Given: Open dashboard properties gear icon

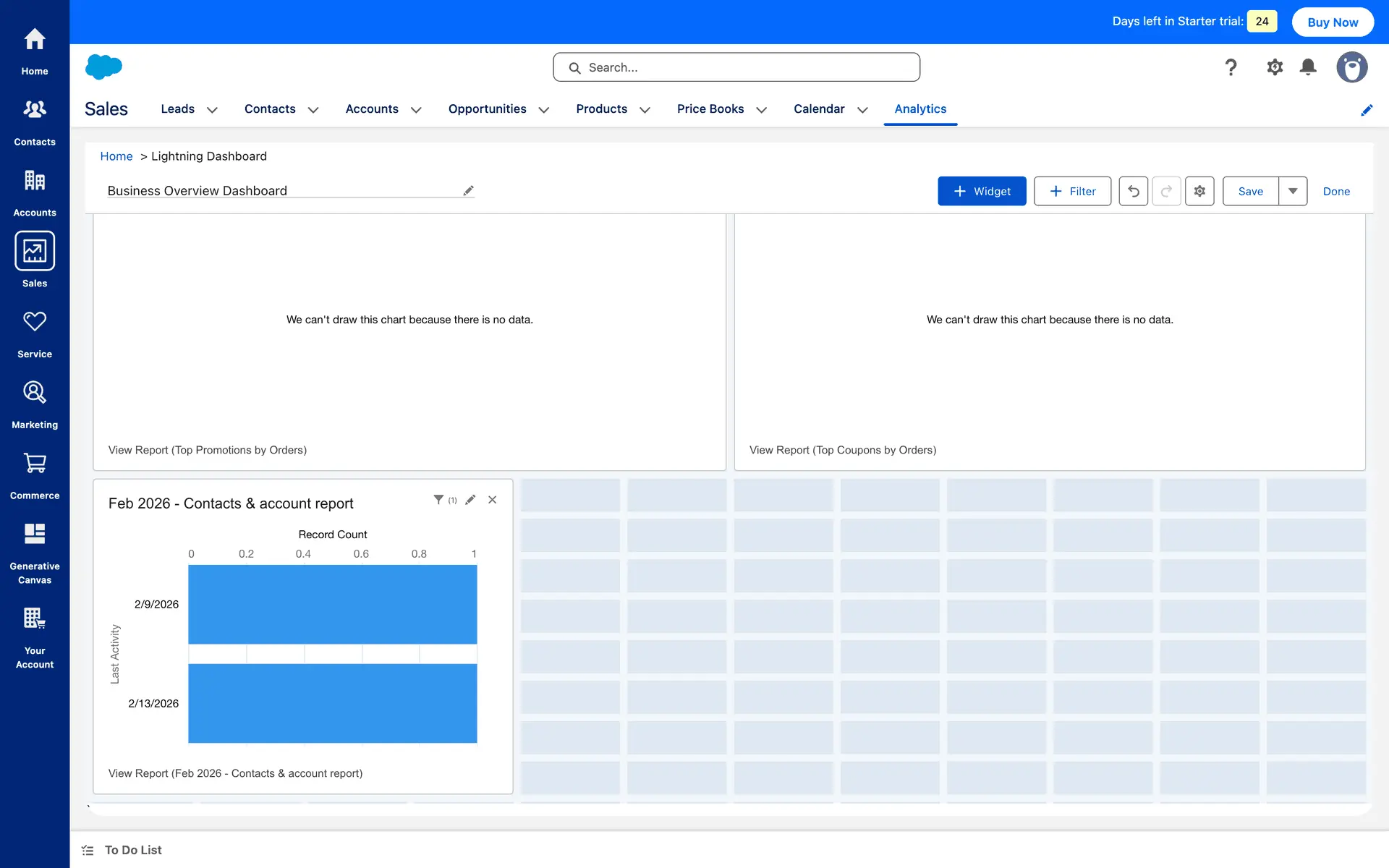Looking at the screenshot, I should tap(1199, 191).
